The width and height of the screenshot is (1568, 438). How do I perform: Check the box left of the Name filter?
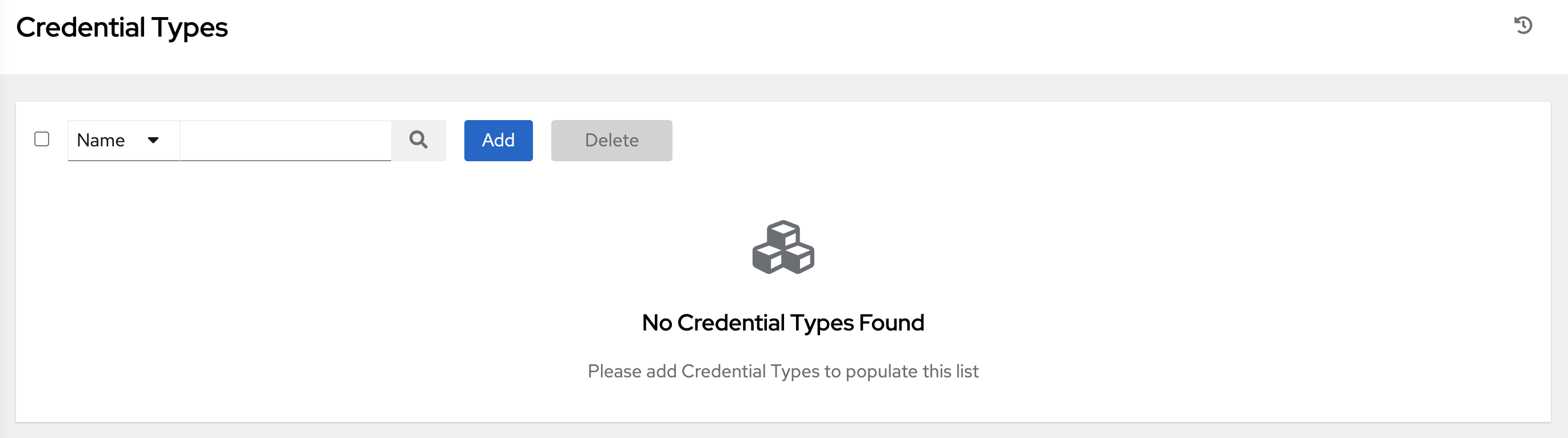click(x=42, y=140)
